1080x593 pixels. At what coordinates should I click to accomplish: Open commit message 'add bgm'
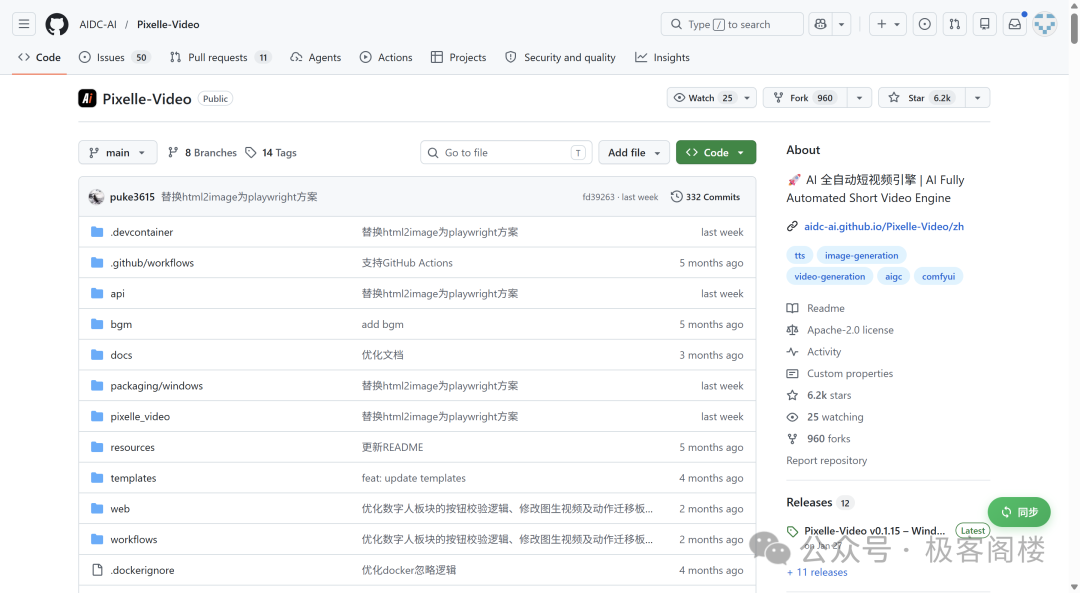pyautogui.click(x=382, y=324)
